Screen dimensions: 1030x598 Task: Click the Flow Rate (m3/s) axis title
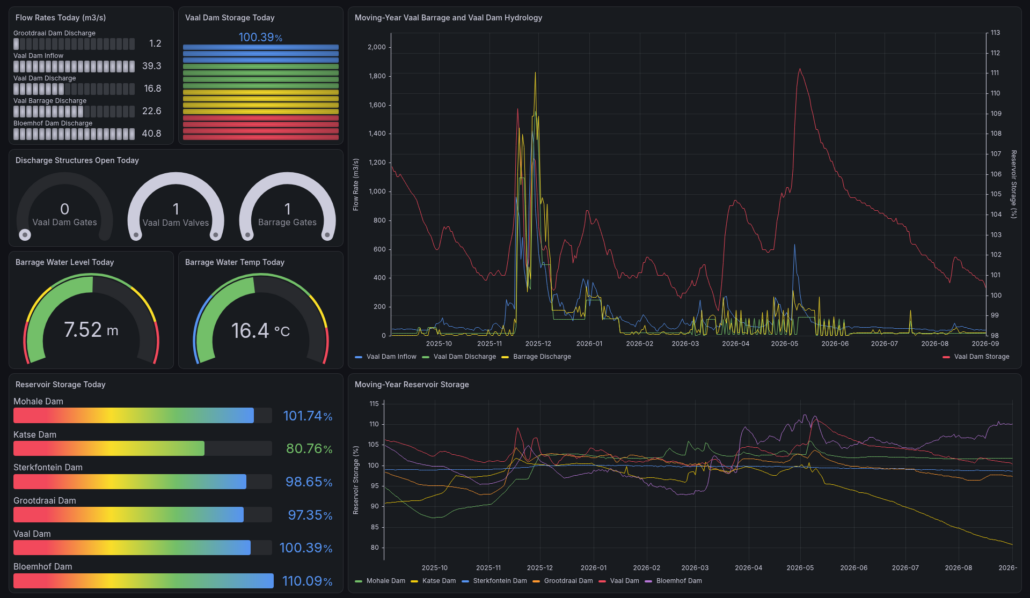pos(356,185)
